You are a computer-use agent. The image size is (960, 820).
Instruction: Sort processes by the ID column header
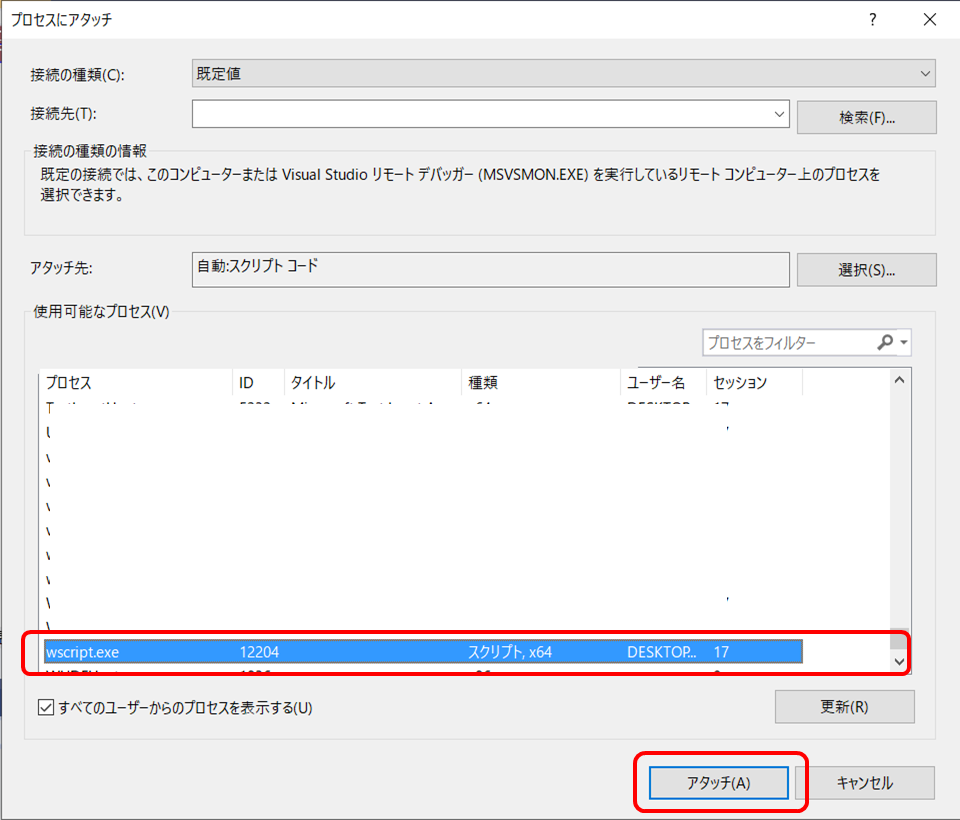click(x=248, y=382)
